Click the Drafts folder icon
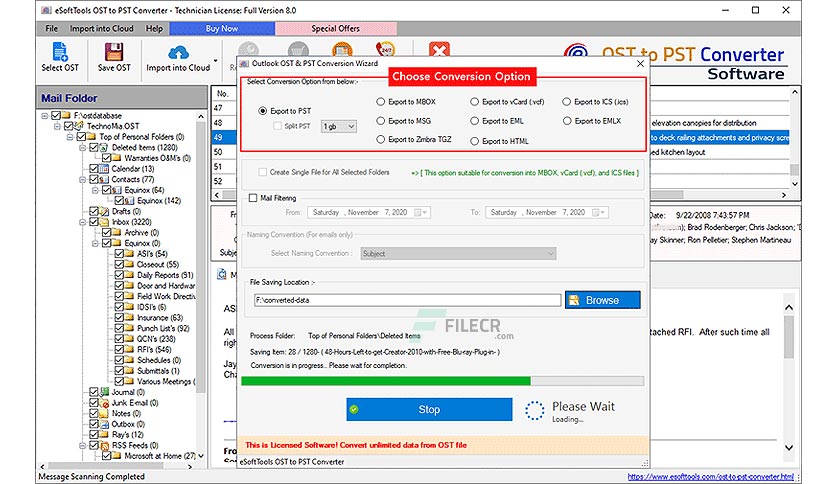The height and width of the screenshot is (484, 836). point(104,211)
